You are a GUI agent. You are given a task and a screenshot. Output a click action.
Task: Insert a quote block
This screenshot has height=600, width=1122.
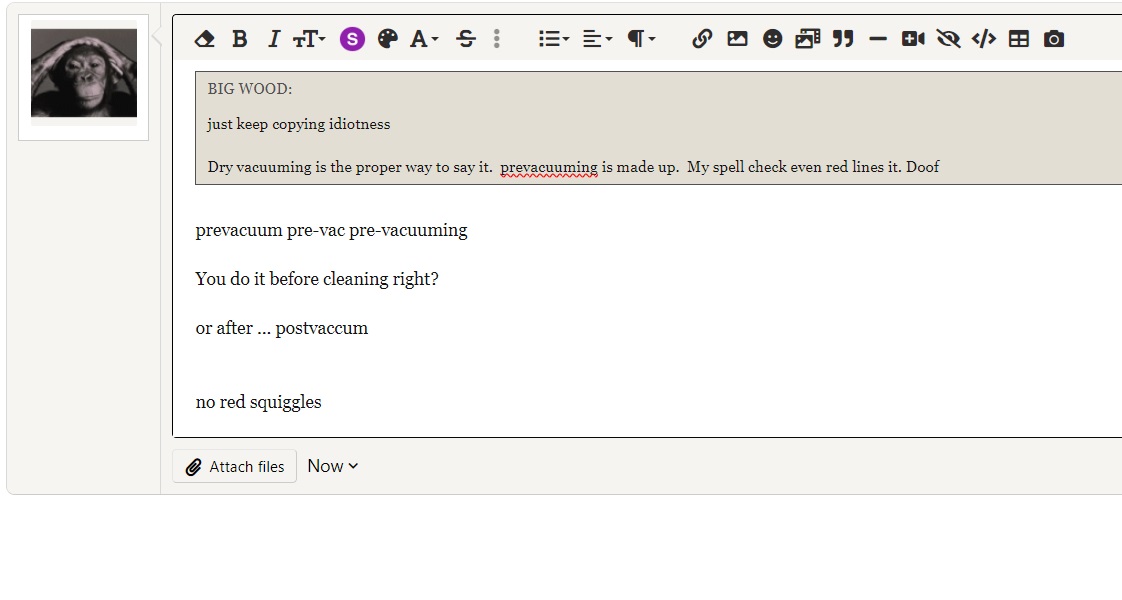[843, 39]
